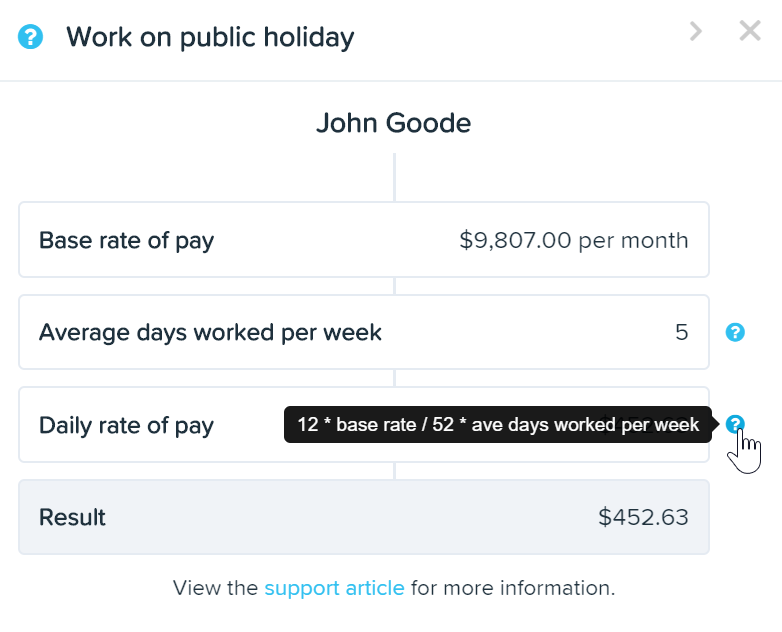Screen dimensions: 782x632
Task: Close the Work on public holiday panel
Action: (750, 31)
